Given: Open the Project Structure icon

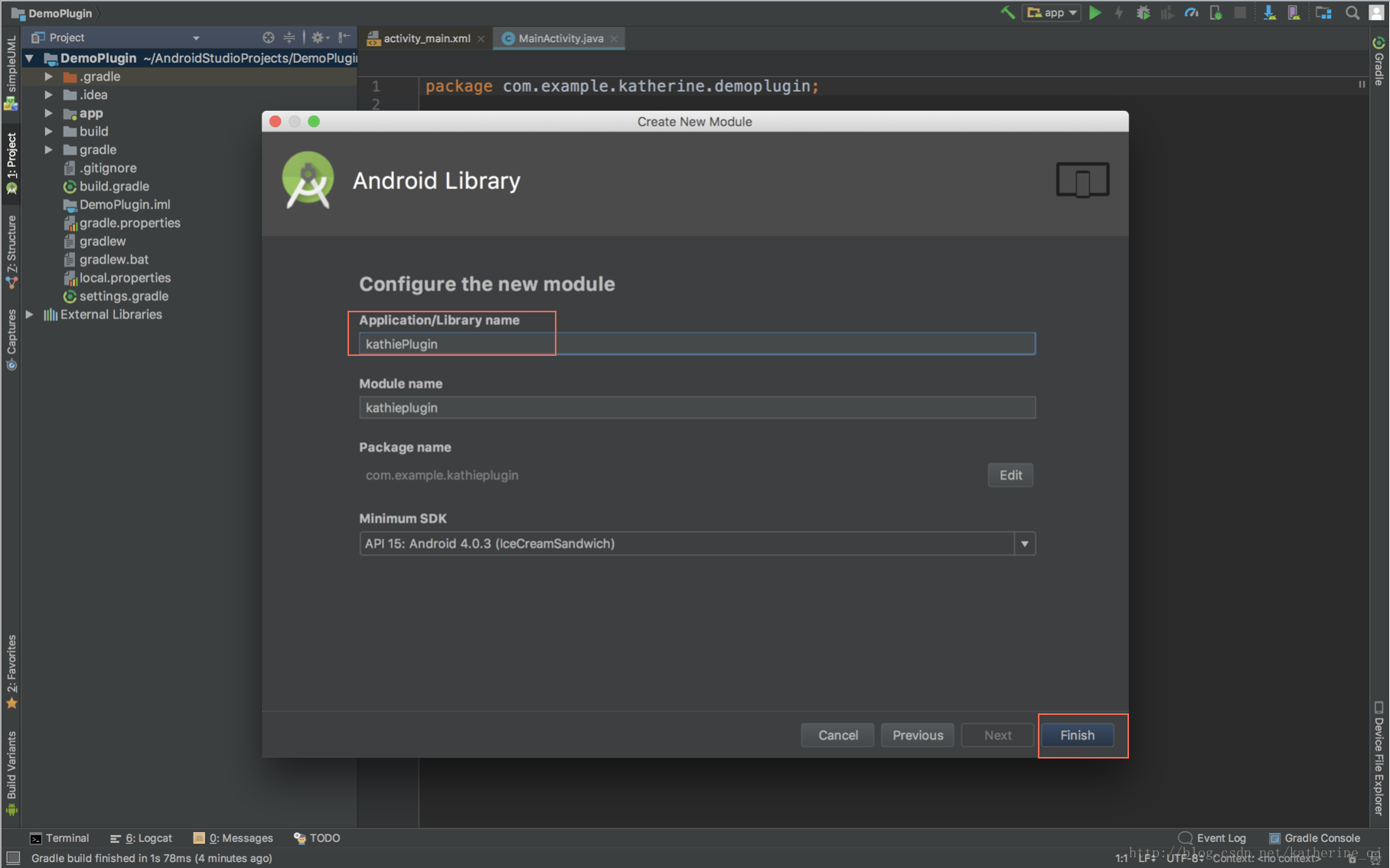Looking at the screenshot, I should point(1323,12).
